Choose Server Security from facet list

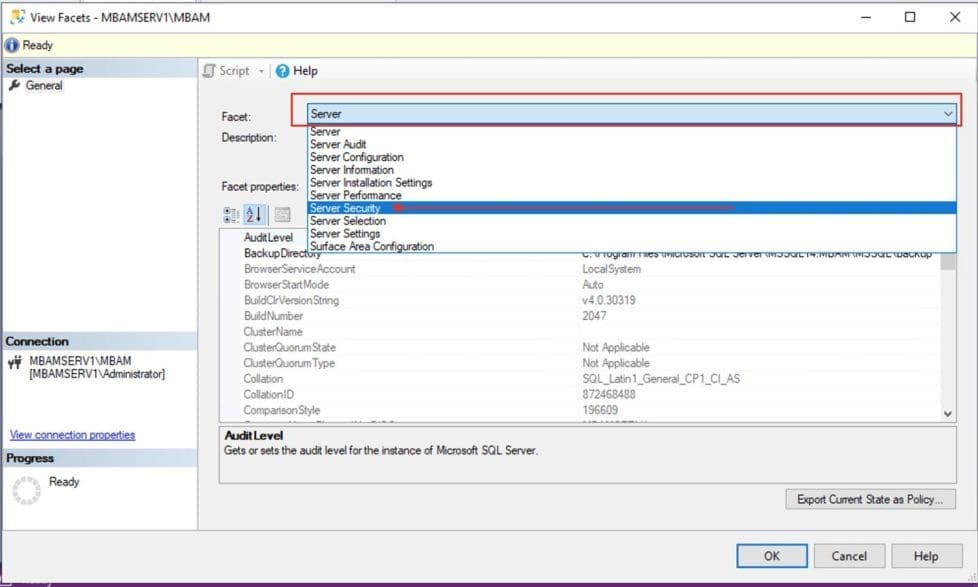click(345, 208)
